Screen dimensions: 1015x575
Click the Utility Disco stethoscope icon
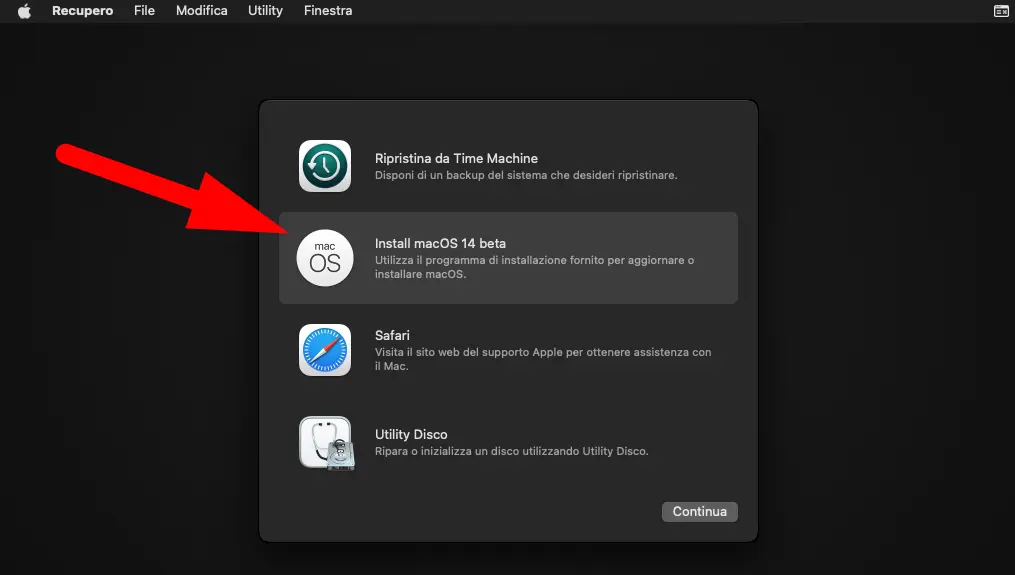click(326, 443)
